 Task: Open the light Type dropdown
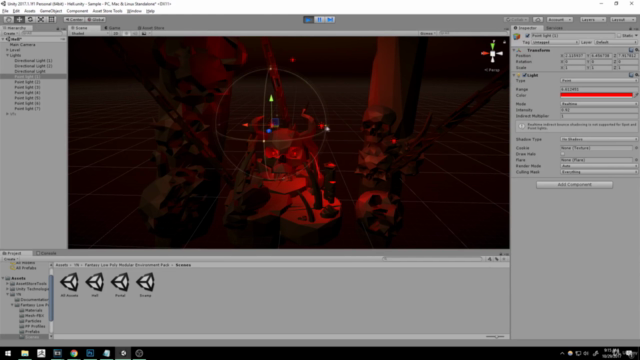[x=599, y=81]
